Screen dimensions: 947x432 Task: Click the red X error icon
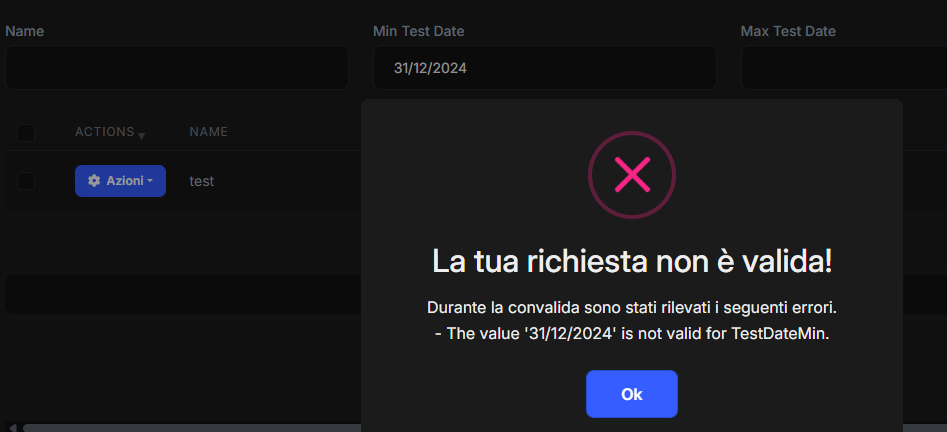(x=631, y=176)
